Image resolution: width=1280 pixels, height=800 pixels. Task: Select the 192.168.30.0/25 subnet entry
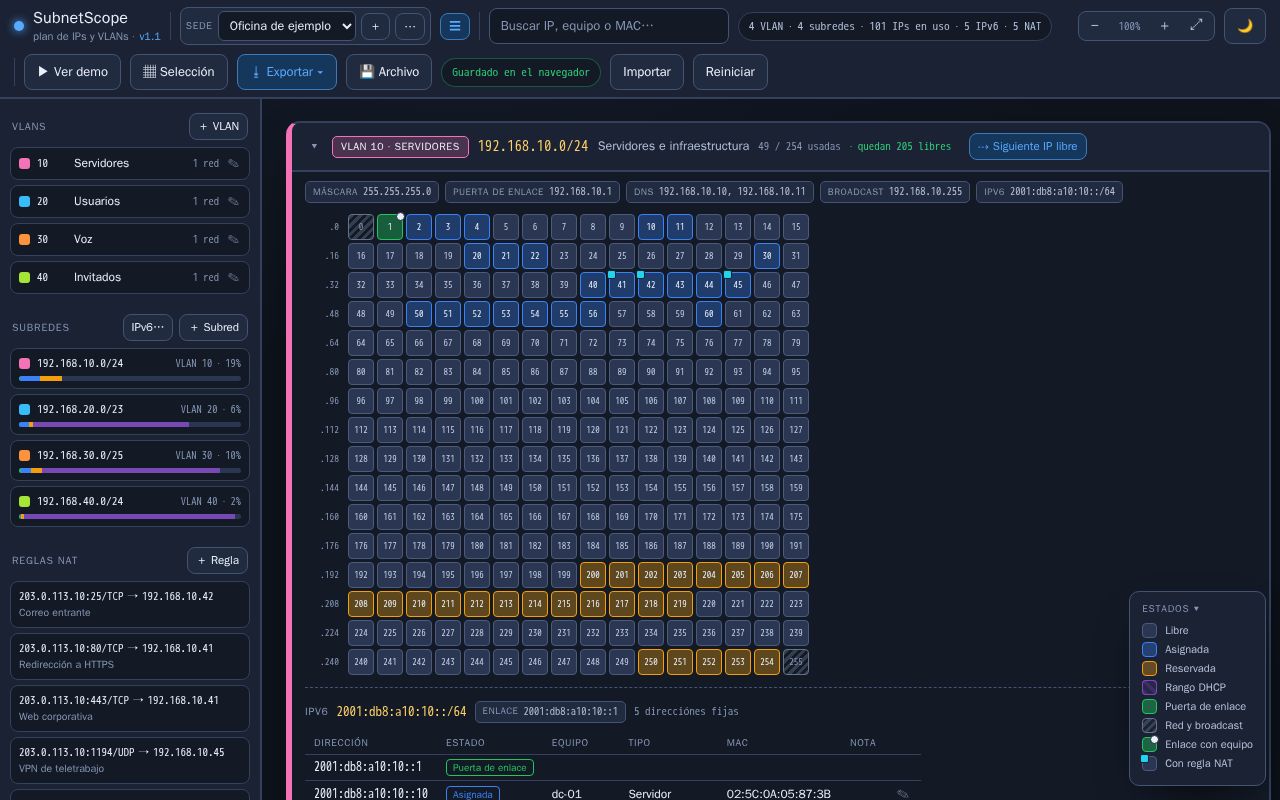130,461
